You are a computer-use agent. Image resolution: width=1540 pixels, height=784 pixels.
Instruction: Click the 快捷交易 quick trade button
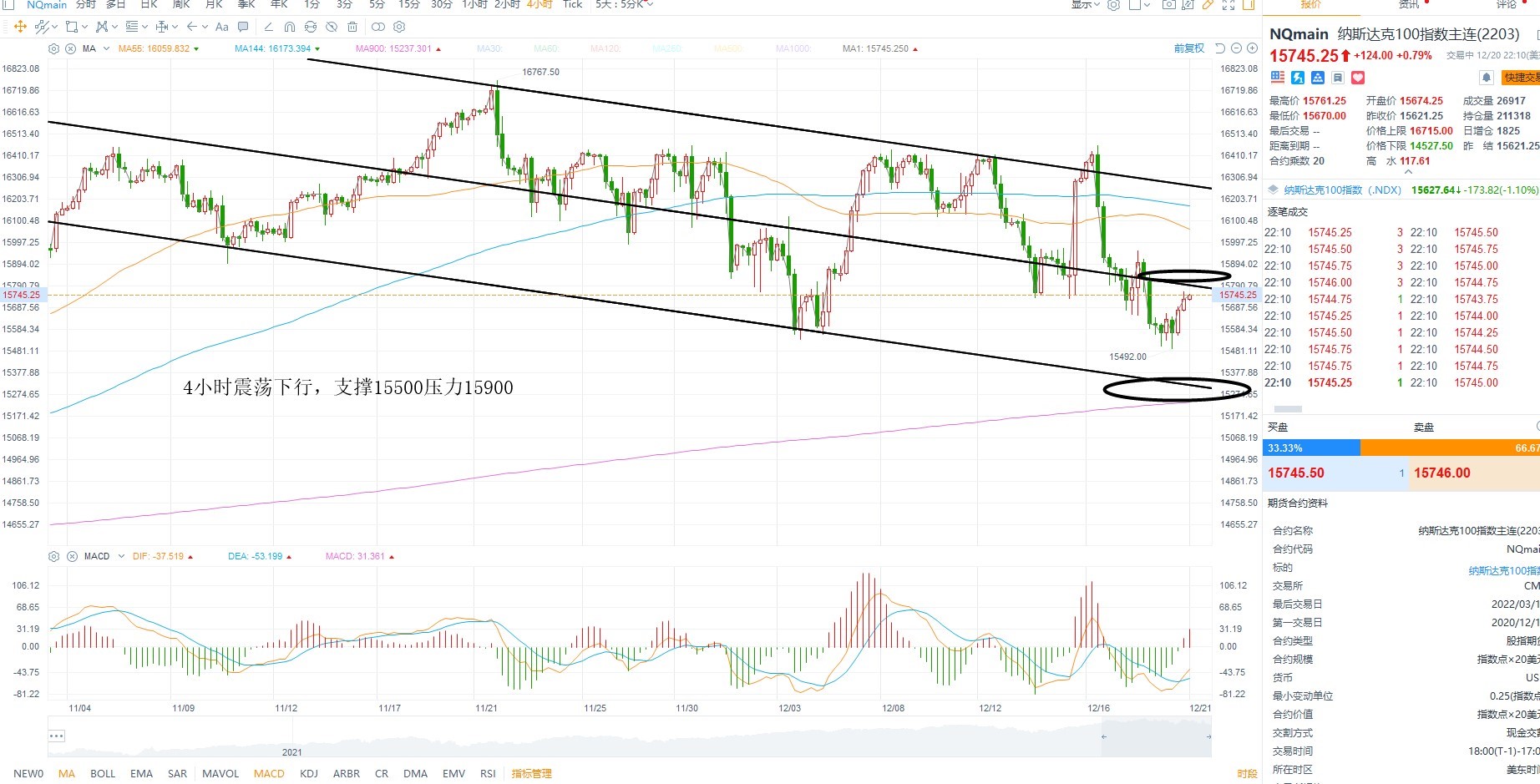tap(1521, 78)
